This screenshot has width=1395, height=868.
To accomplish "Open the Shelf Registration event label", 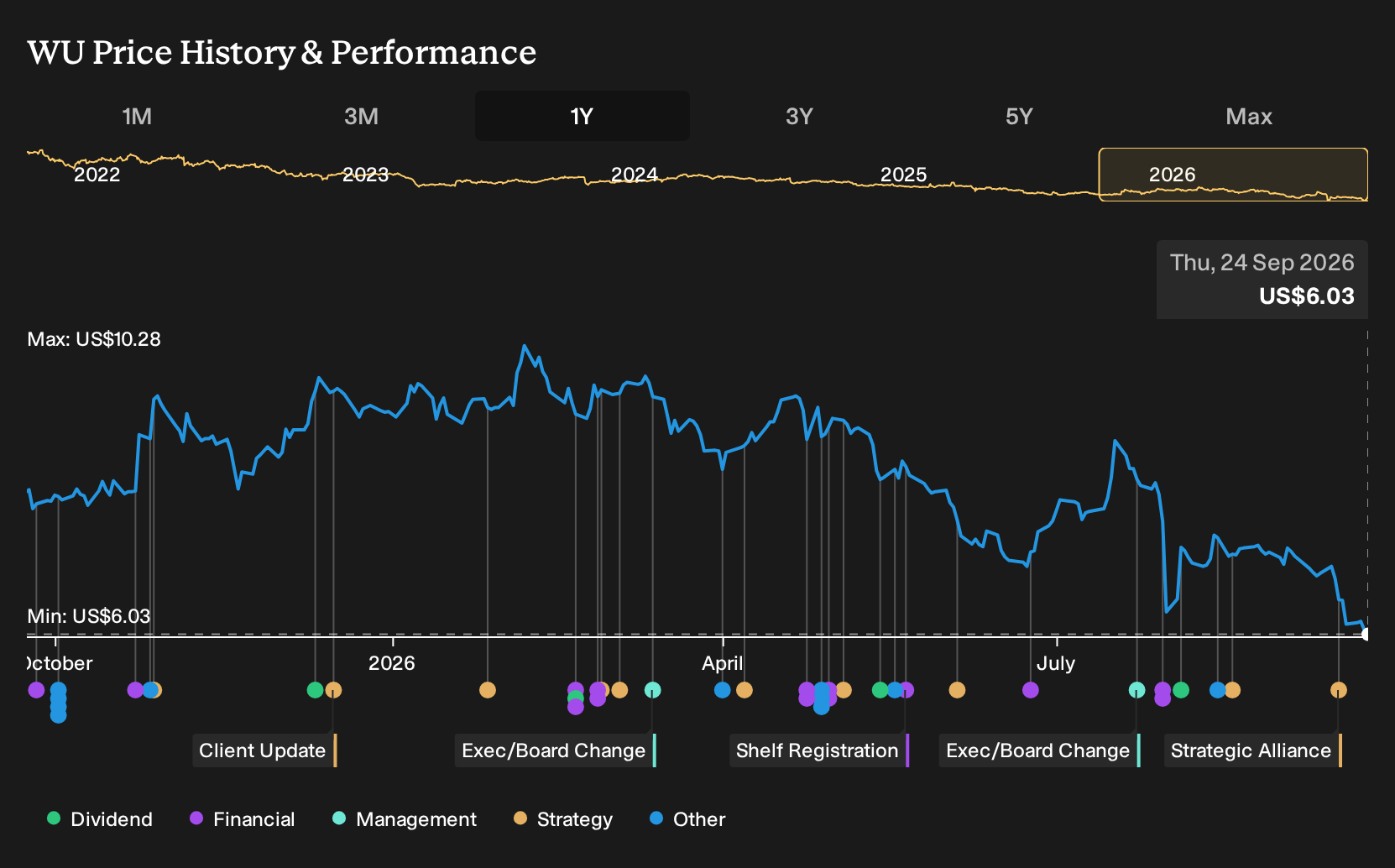I will (818, 750).
